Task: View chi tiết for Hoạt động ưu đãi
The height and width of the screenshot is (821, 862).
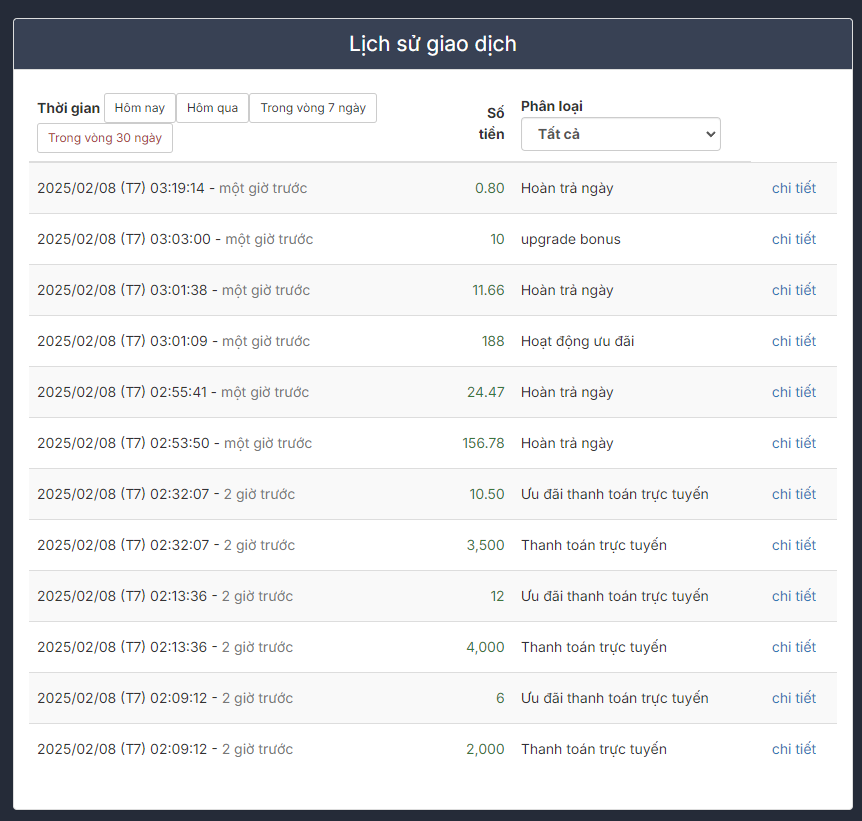Action: 793,341
